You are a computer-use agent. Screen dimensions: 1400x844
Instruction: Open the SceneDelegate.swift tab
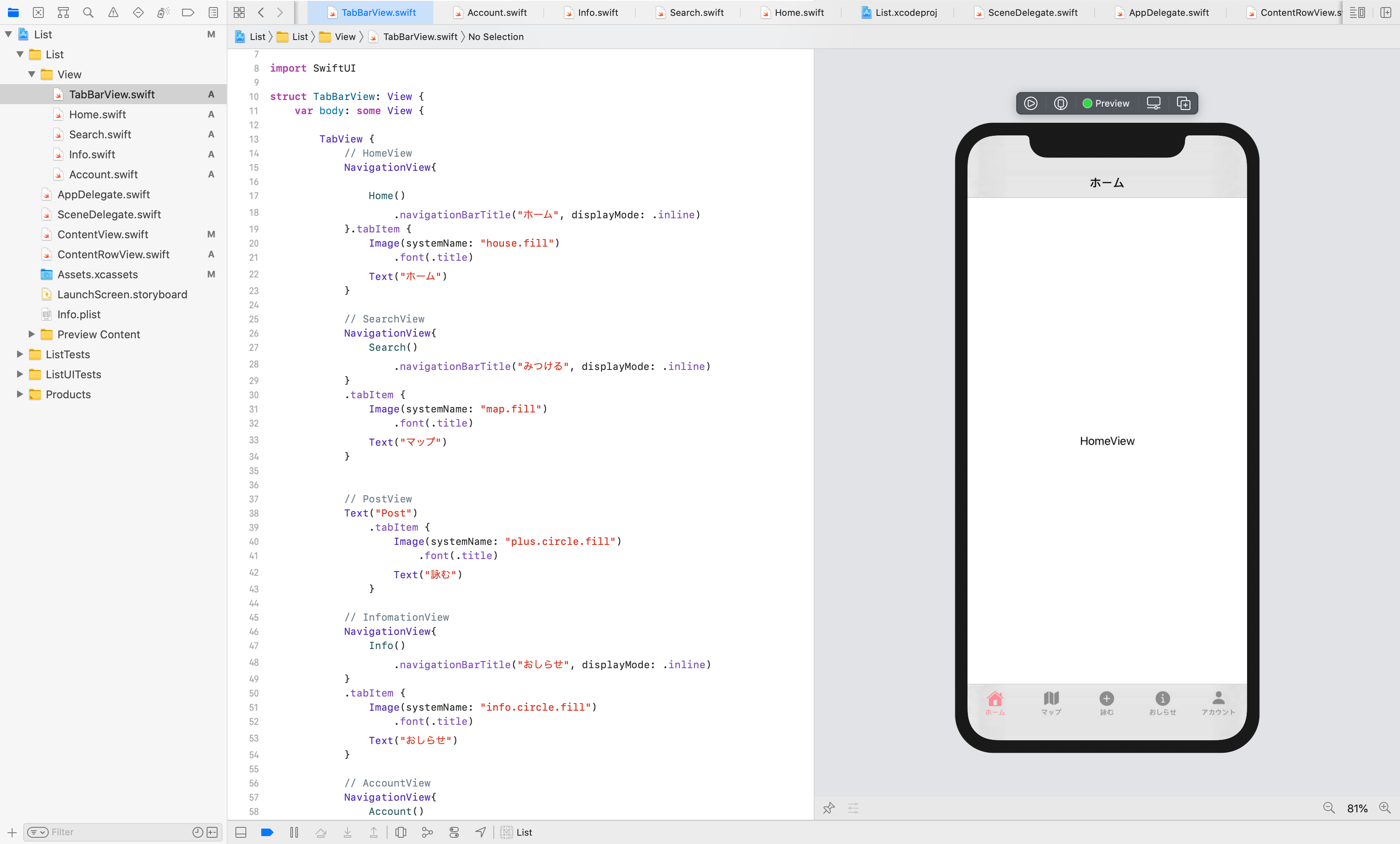click(1026, 12)
